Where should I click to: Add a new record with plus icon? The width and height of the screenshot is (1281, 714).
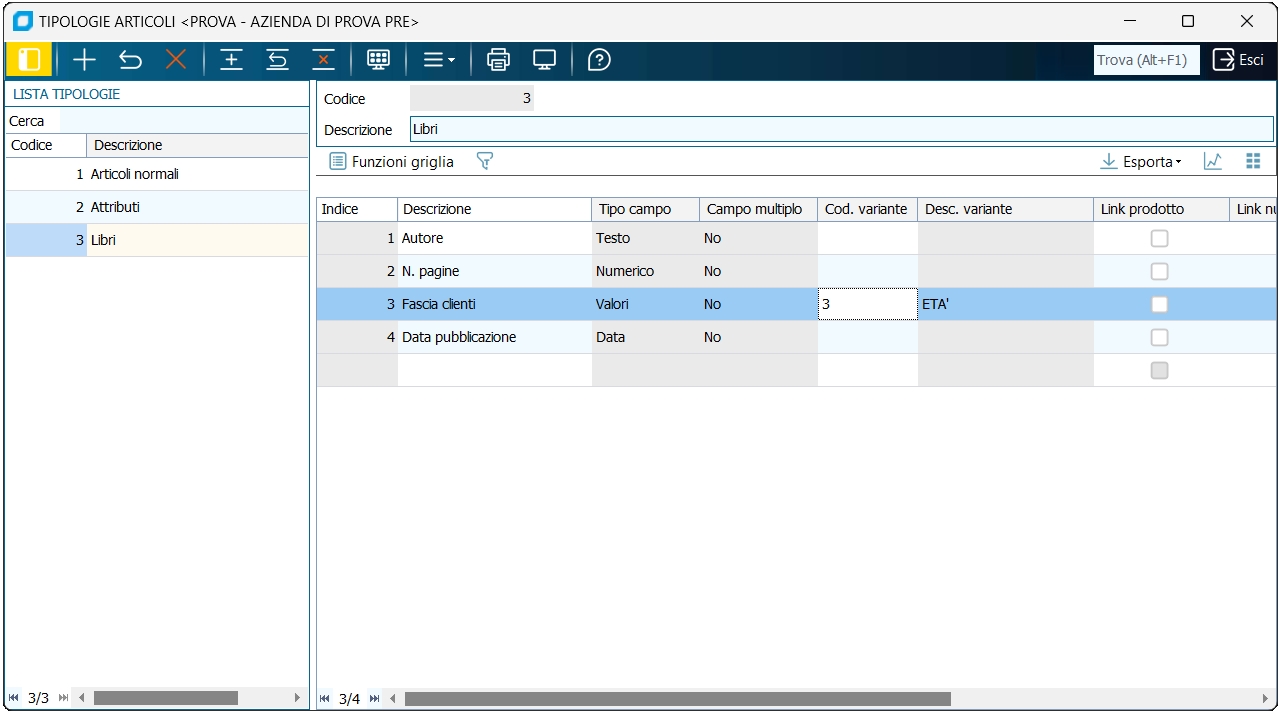[x=84, y=60]
